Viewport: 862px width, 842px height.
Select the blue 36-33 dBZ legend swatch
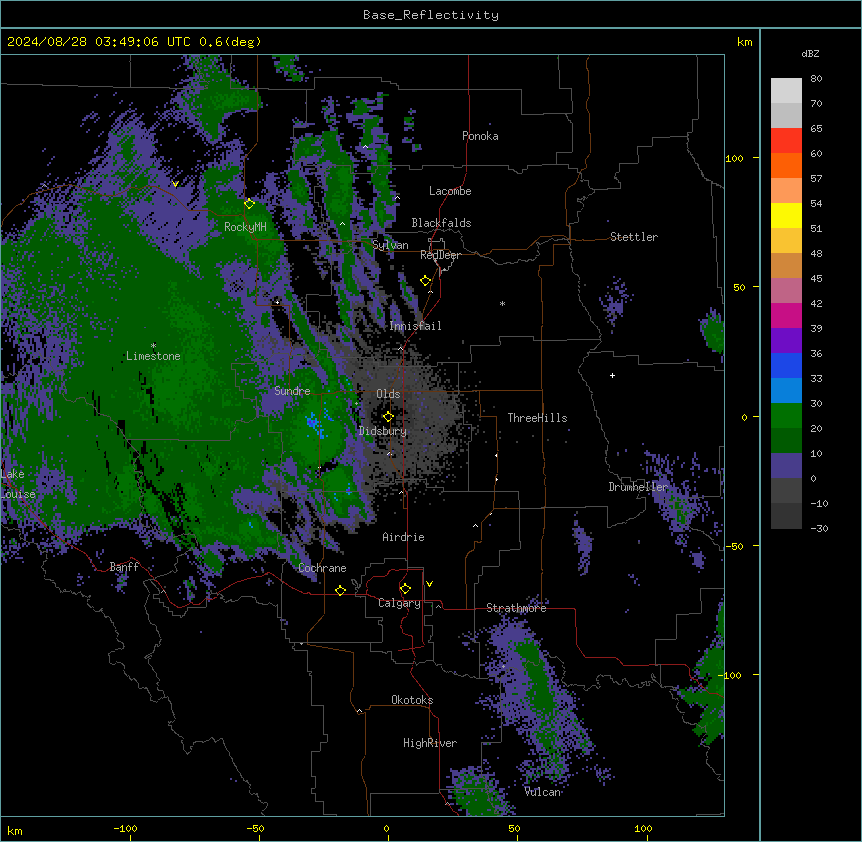pyautogui.click(x=786, y=365)
